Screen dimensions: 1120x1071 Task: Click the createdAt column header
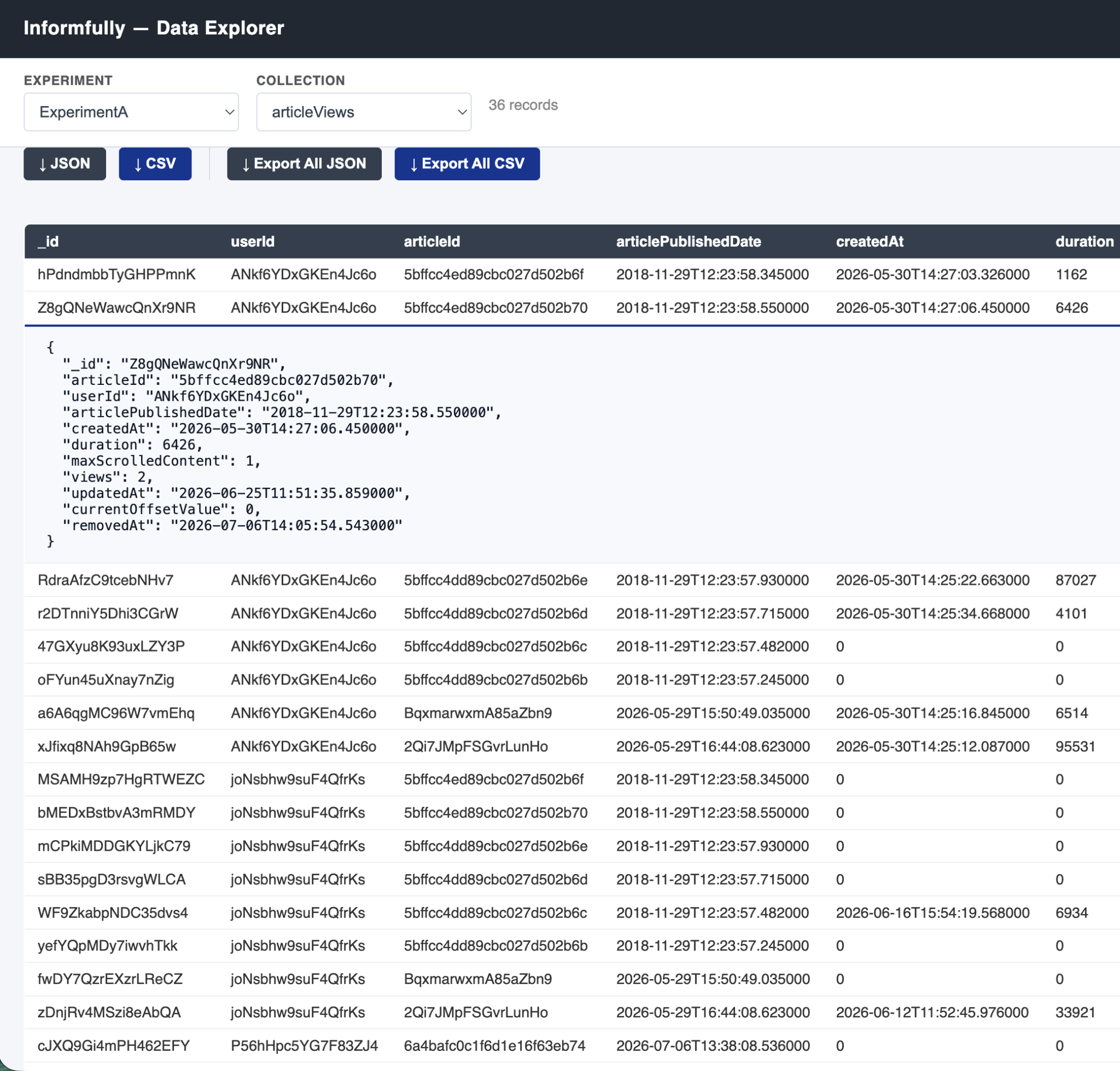point(870,242)
